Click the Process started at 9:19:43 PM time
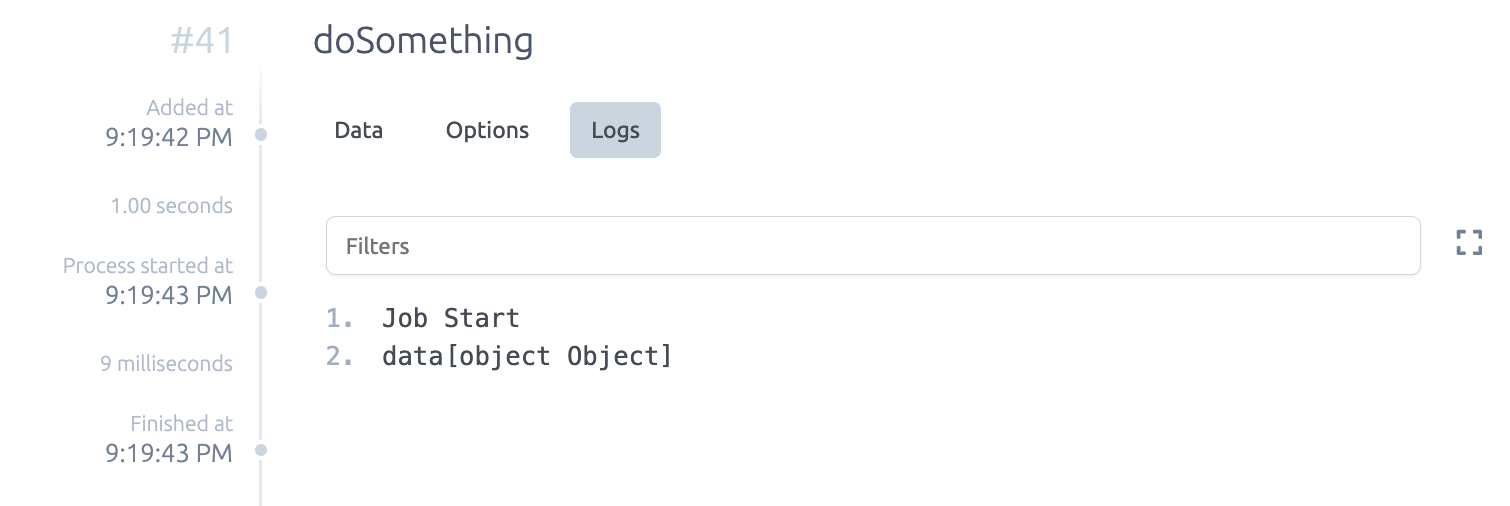 [x=169, y=295]
